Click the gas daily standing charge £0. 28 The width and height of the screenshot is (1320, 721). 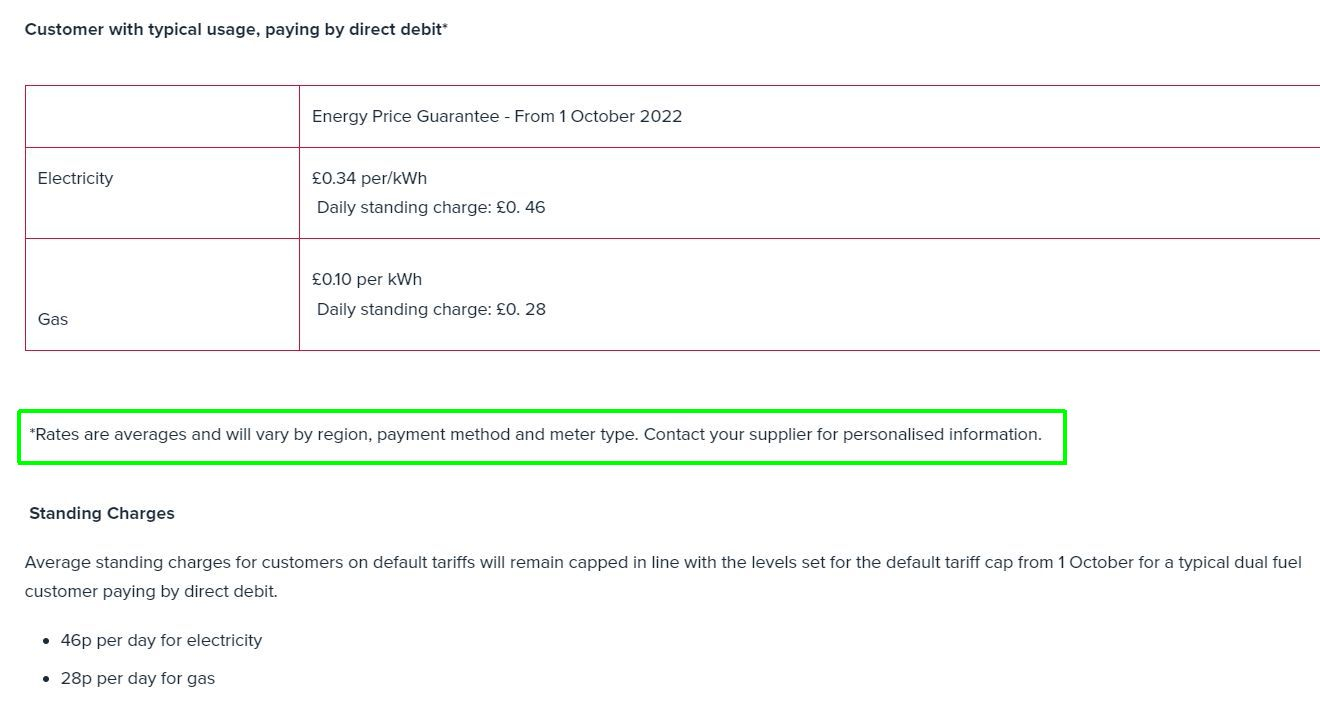[x=431, y=309]
